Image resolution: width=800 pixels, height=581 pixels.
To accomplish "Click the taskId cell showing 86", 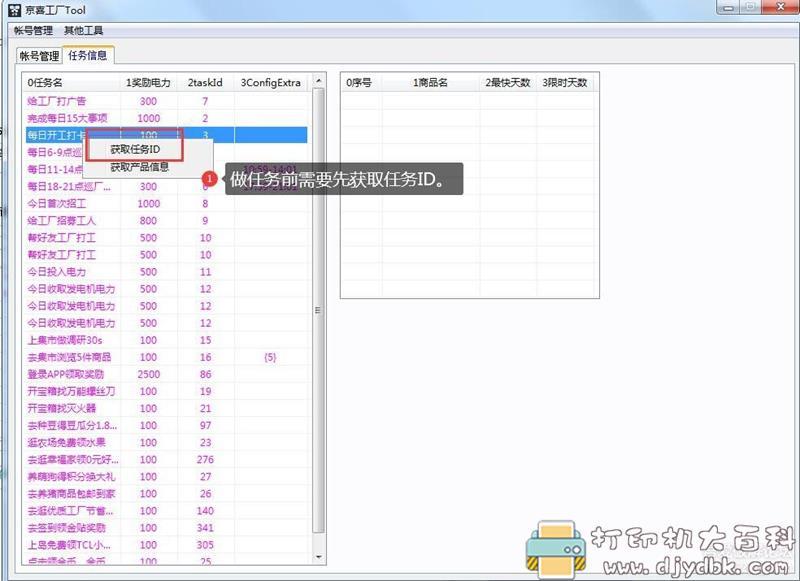I will (205, 374).
